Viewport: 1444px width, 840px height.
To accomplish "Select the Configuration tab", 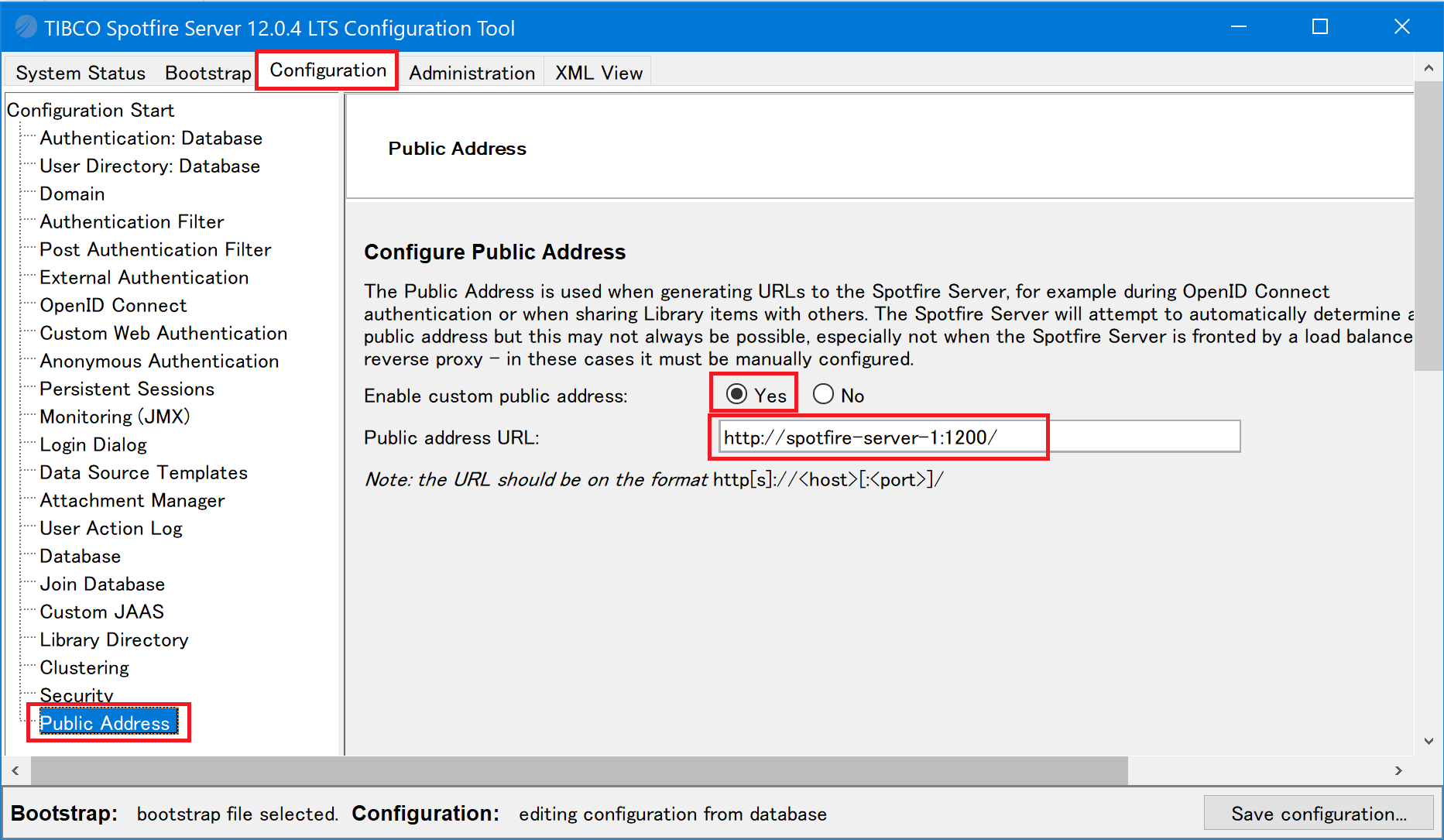I will [328, 70].
